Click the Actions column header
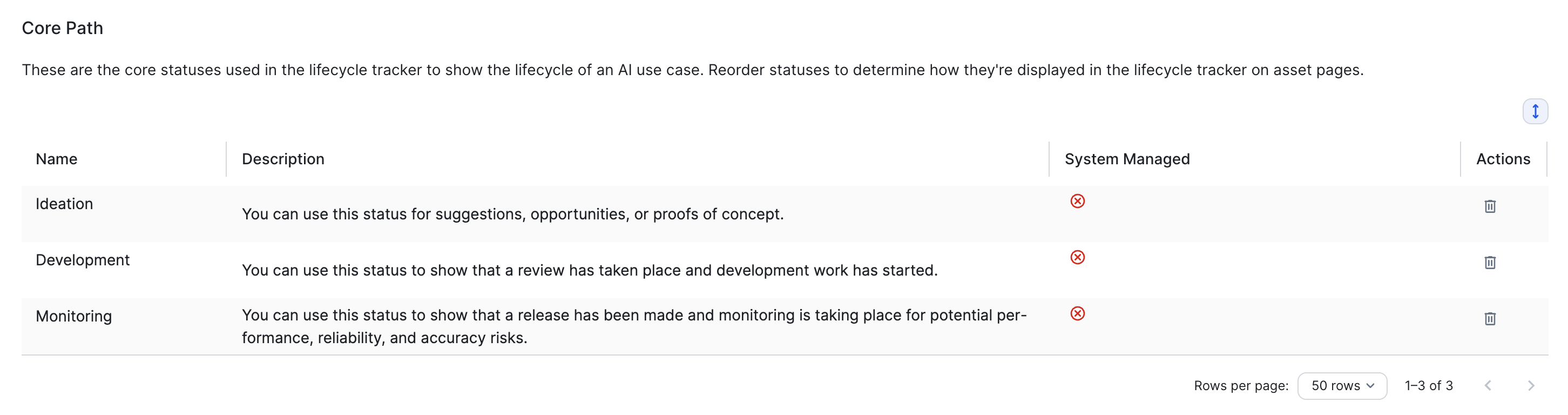This screenshot has width=1568, height=415. [1503, 159]
